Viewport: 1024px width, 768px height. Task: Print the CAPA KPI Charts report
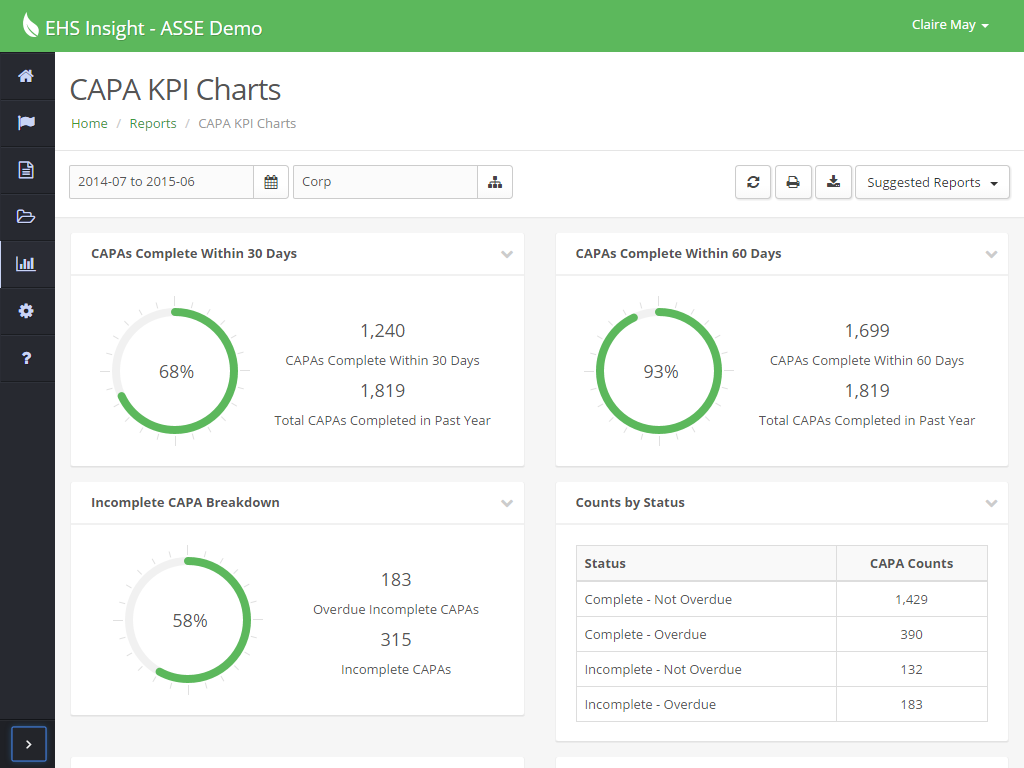pyautogui.click(x=793, y=182)
